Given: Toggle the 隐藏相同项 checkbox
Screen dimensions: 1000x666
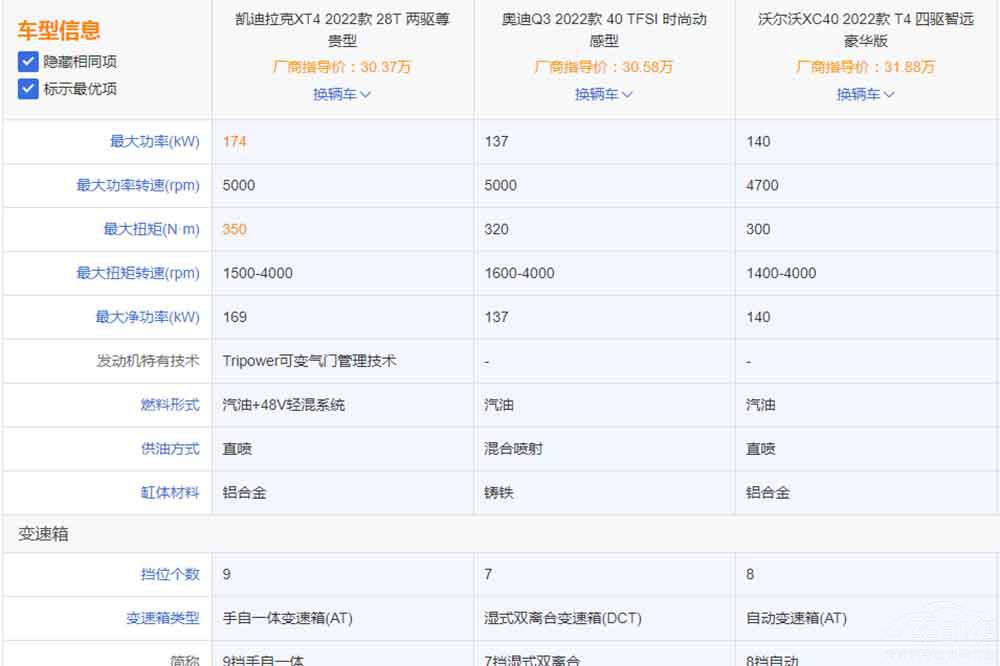Looking at the screenshot, I should (x=28, y=61).
